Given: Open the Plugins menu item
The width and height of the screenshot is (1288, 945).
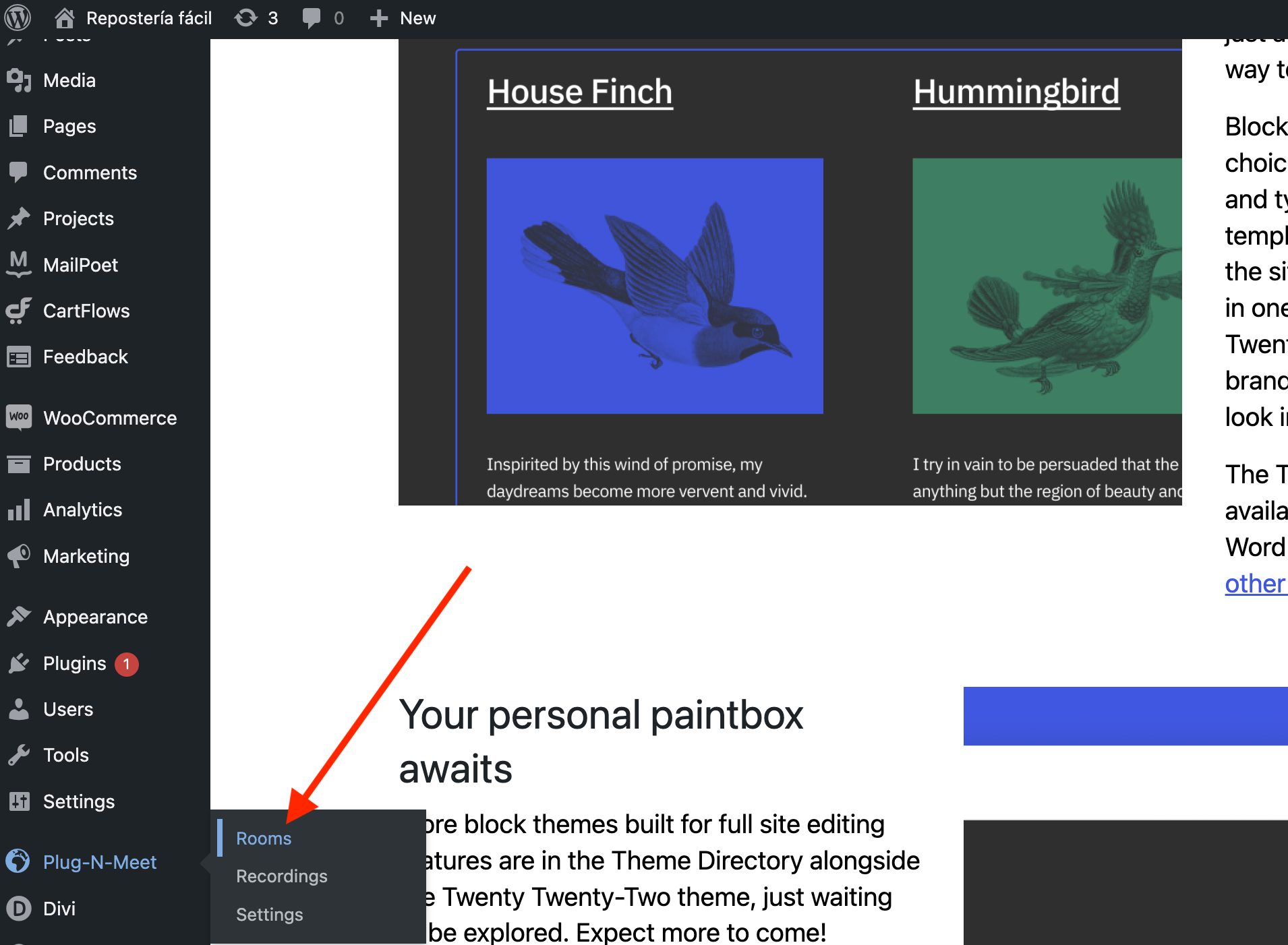Looking at the screenshot, I should coord(74,663).
